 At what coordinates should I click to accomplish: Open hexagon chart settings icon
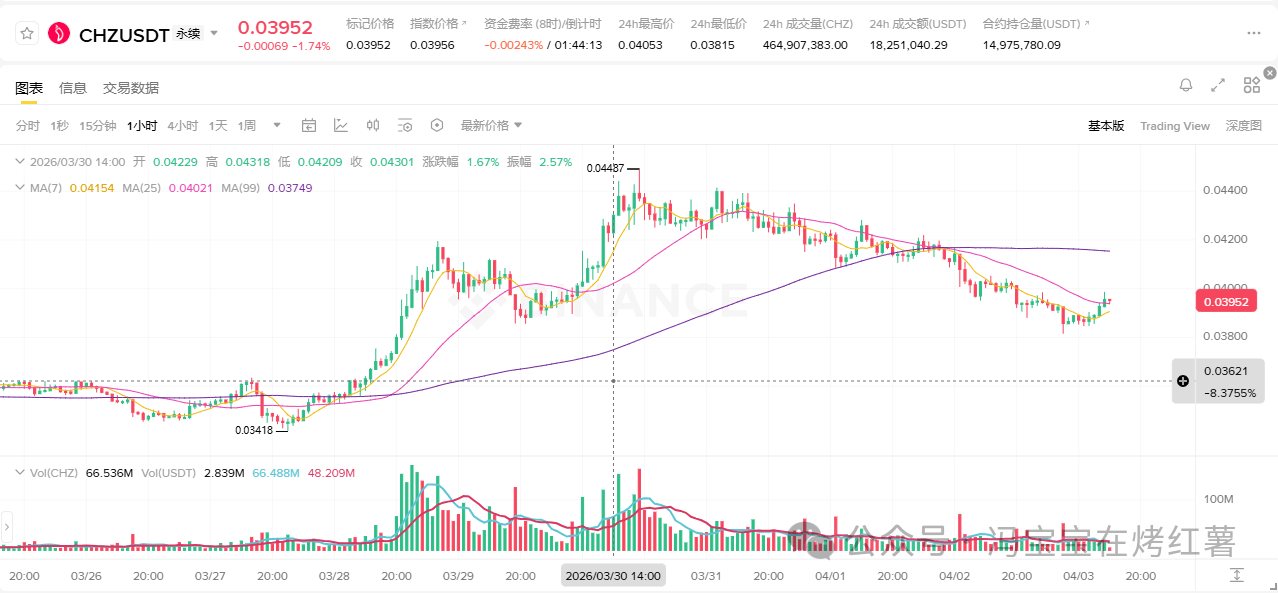(x=437, y=125)
